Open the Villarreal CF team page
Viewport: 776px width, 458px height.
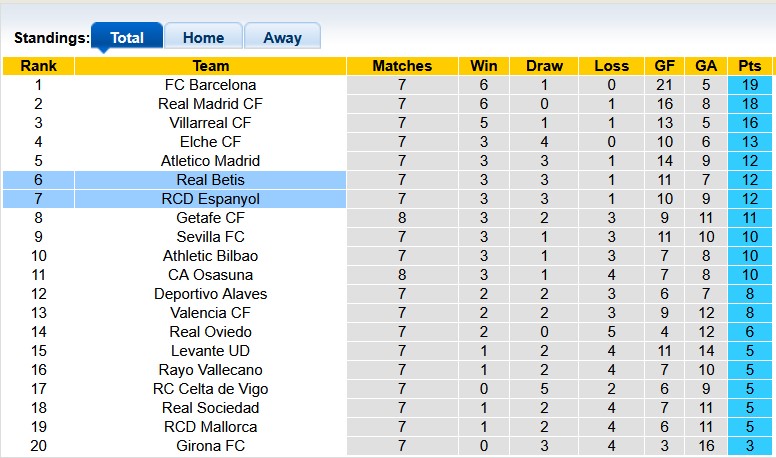210,123
